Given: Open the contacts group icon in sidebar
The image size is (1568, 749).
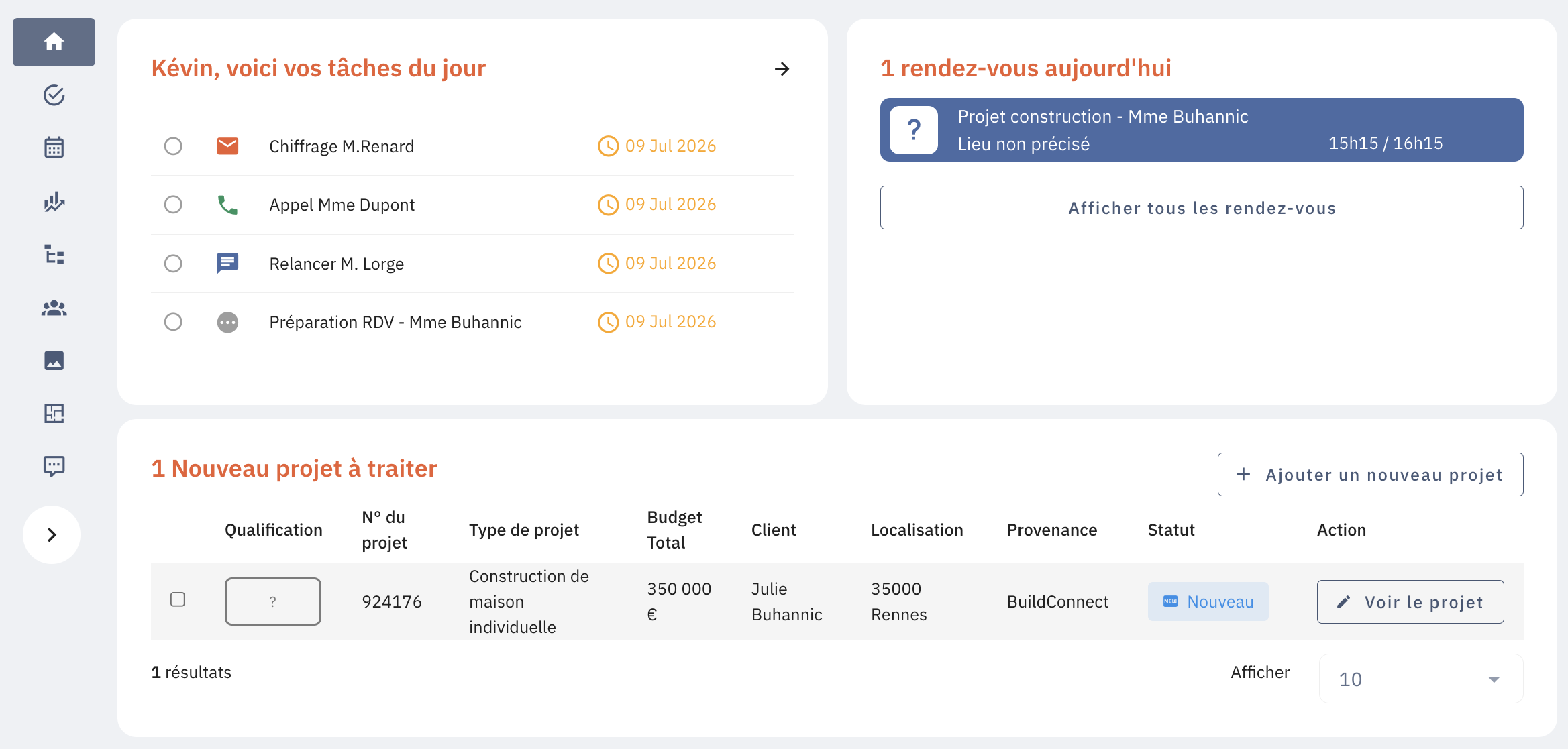Looking at the screenshot, I should [x=54, y=308].
